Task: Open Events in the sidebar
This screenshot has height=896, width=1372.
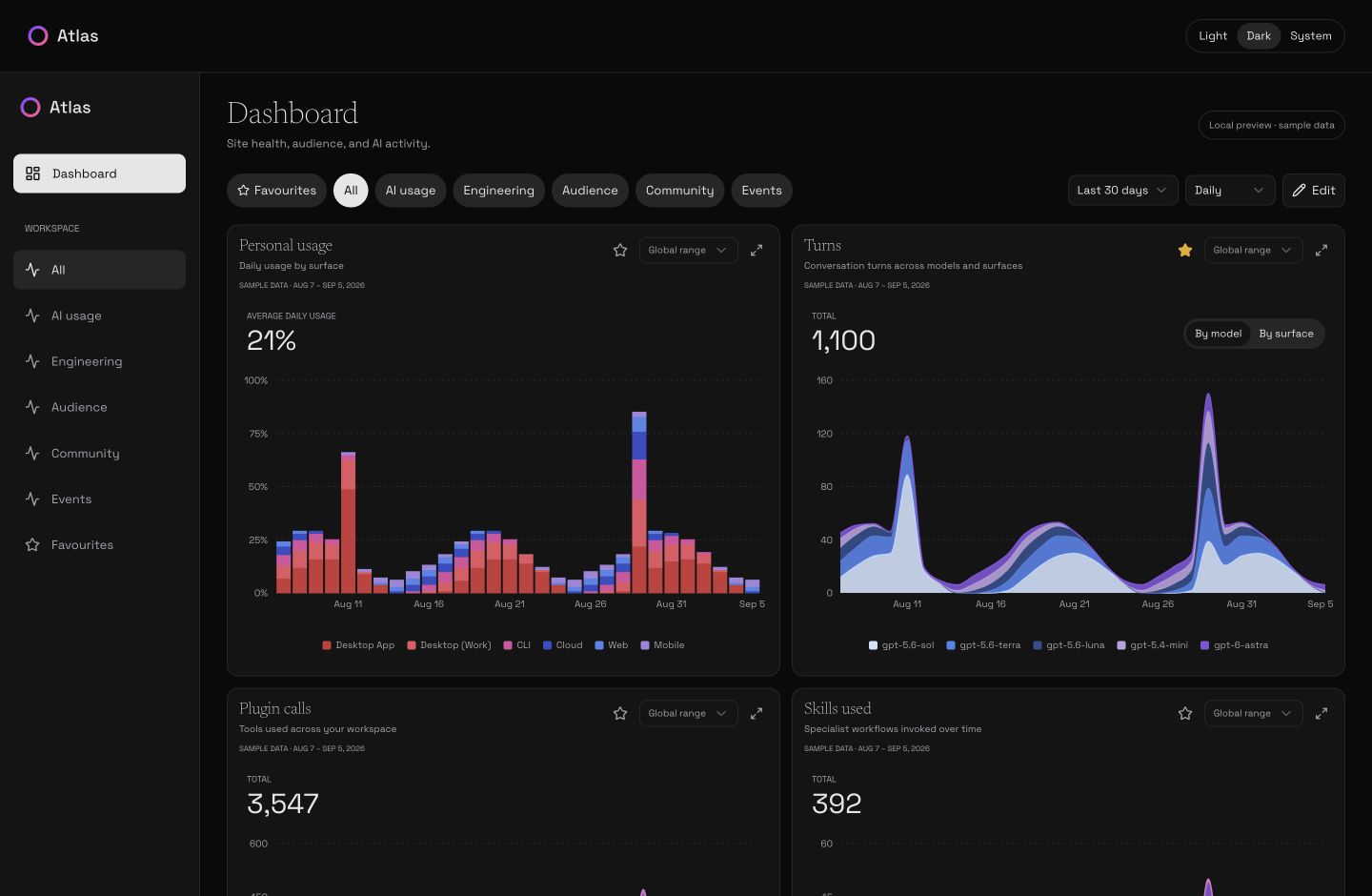Action: pyautogui.click(x=99, y=499)
